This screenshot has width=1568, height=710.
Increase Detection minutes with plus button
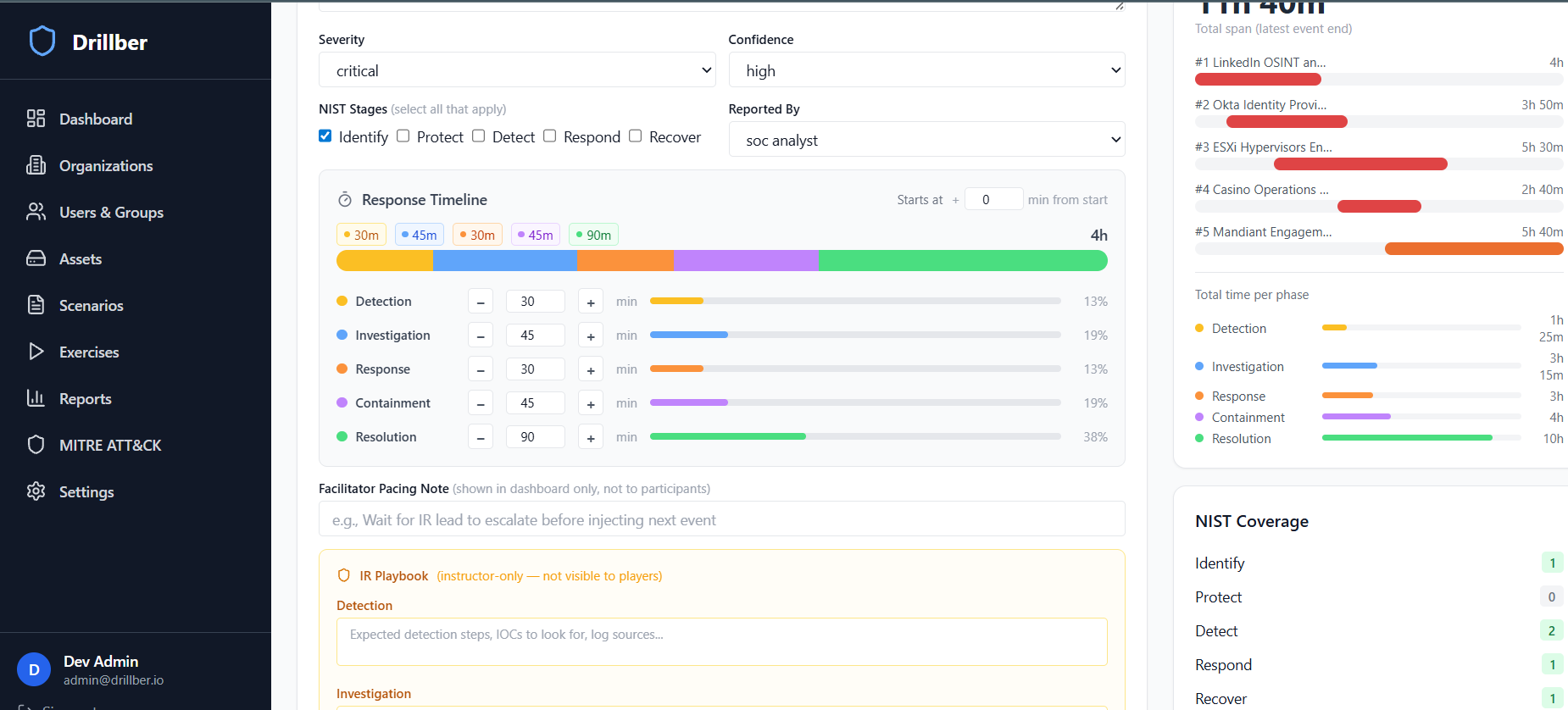(x=591, y=302)
